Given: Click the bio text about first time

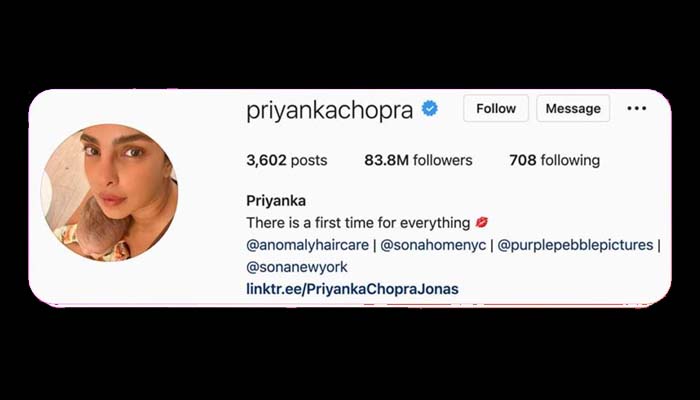Looking at the screenshot, I should [358, 222].
